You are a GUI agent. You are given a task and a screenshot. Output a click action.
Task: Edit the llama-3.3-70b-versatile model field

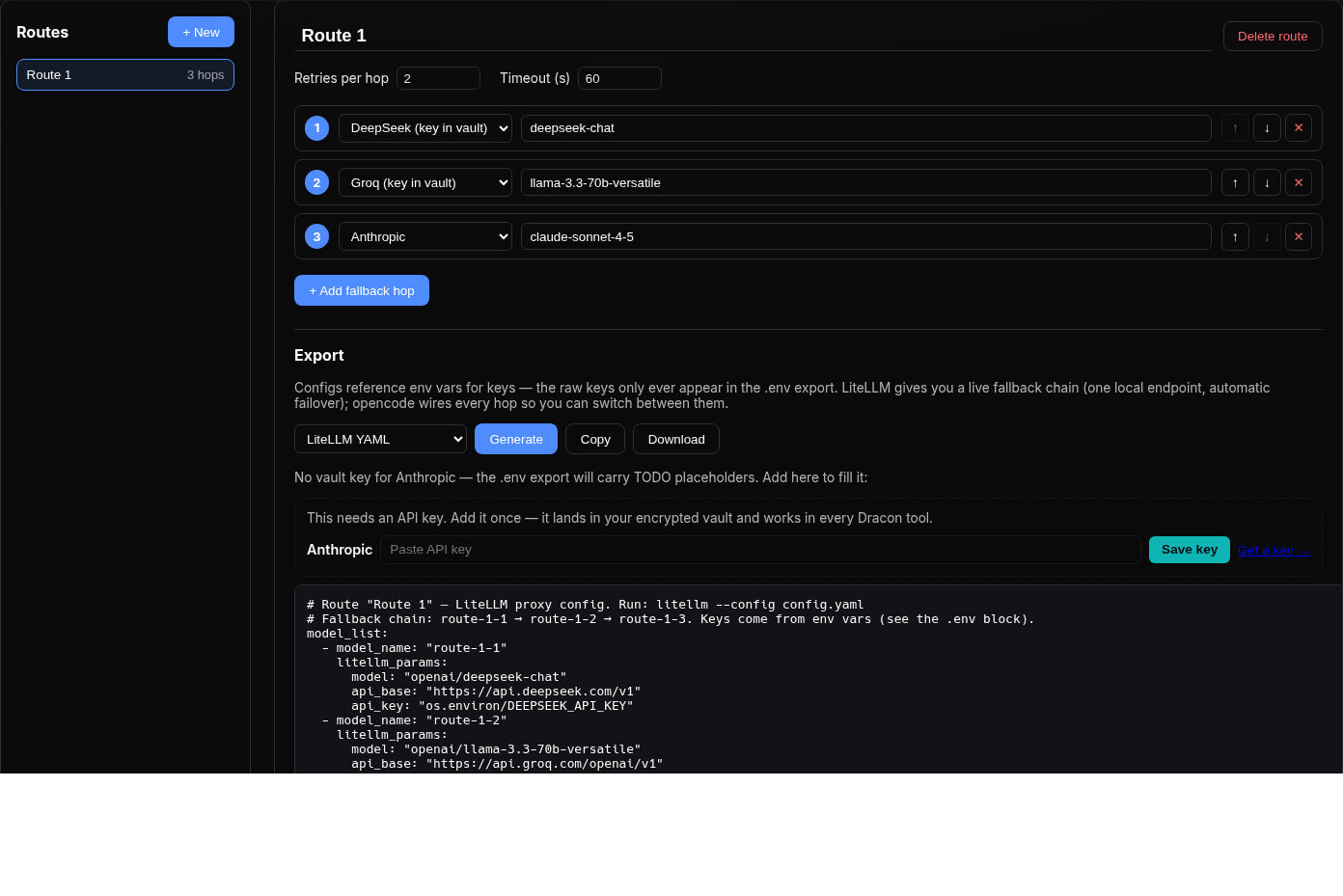pyautogui.click(x=866, y=182)
